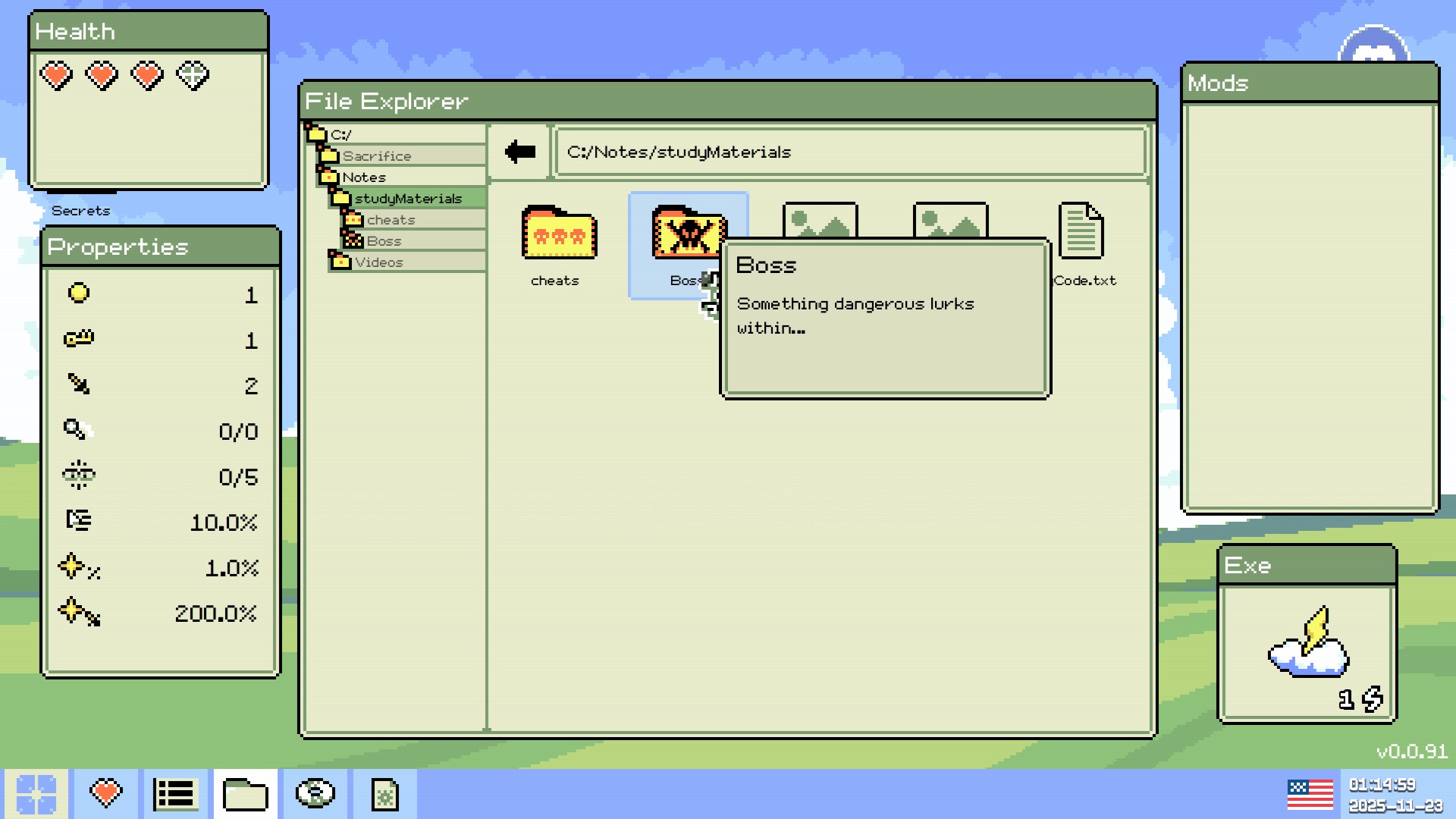Open the gear document taskbar icon
The image size is (1456, 819).
click(384, 793)
